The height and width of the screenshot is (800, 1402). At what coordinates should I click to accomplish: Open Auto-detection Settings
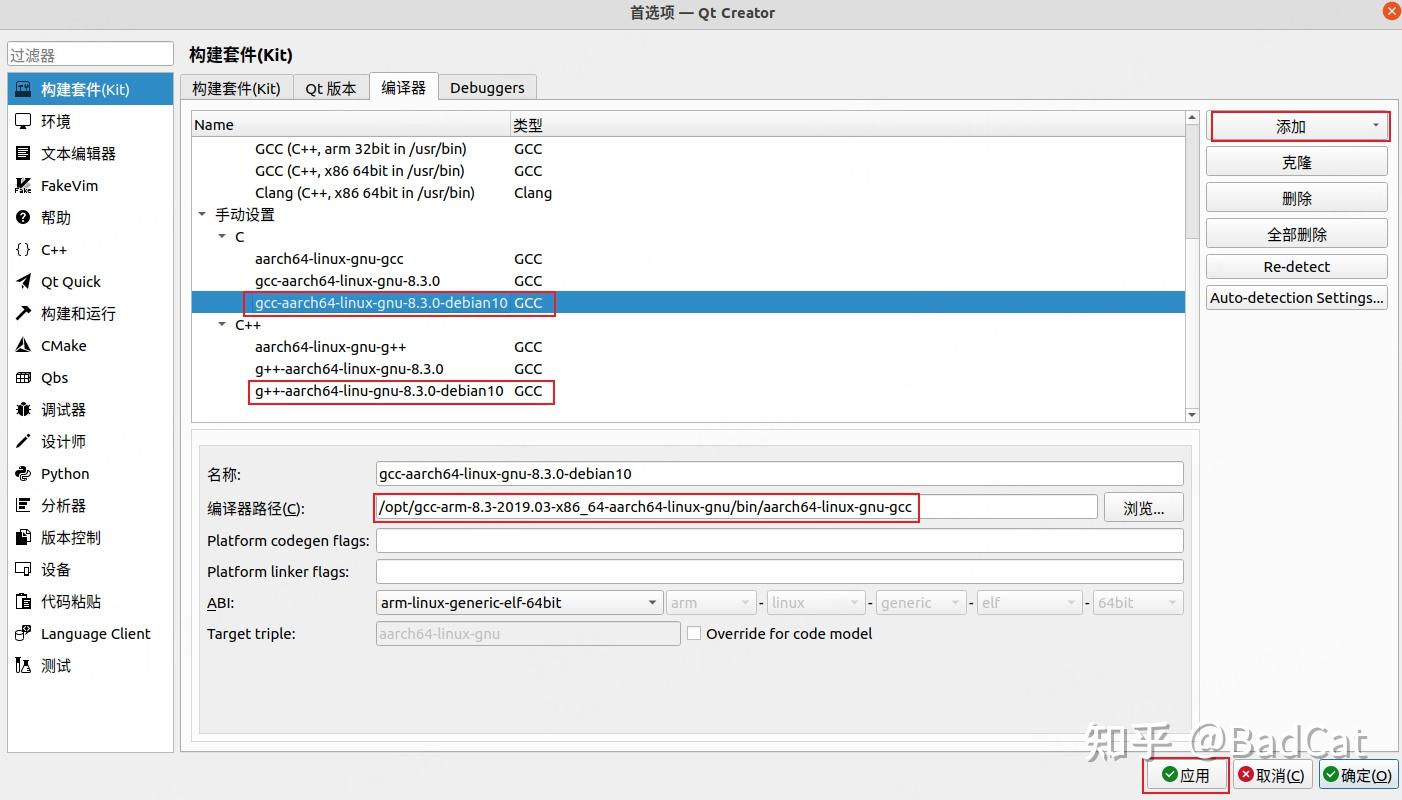click(x=1297, y=297)
